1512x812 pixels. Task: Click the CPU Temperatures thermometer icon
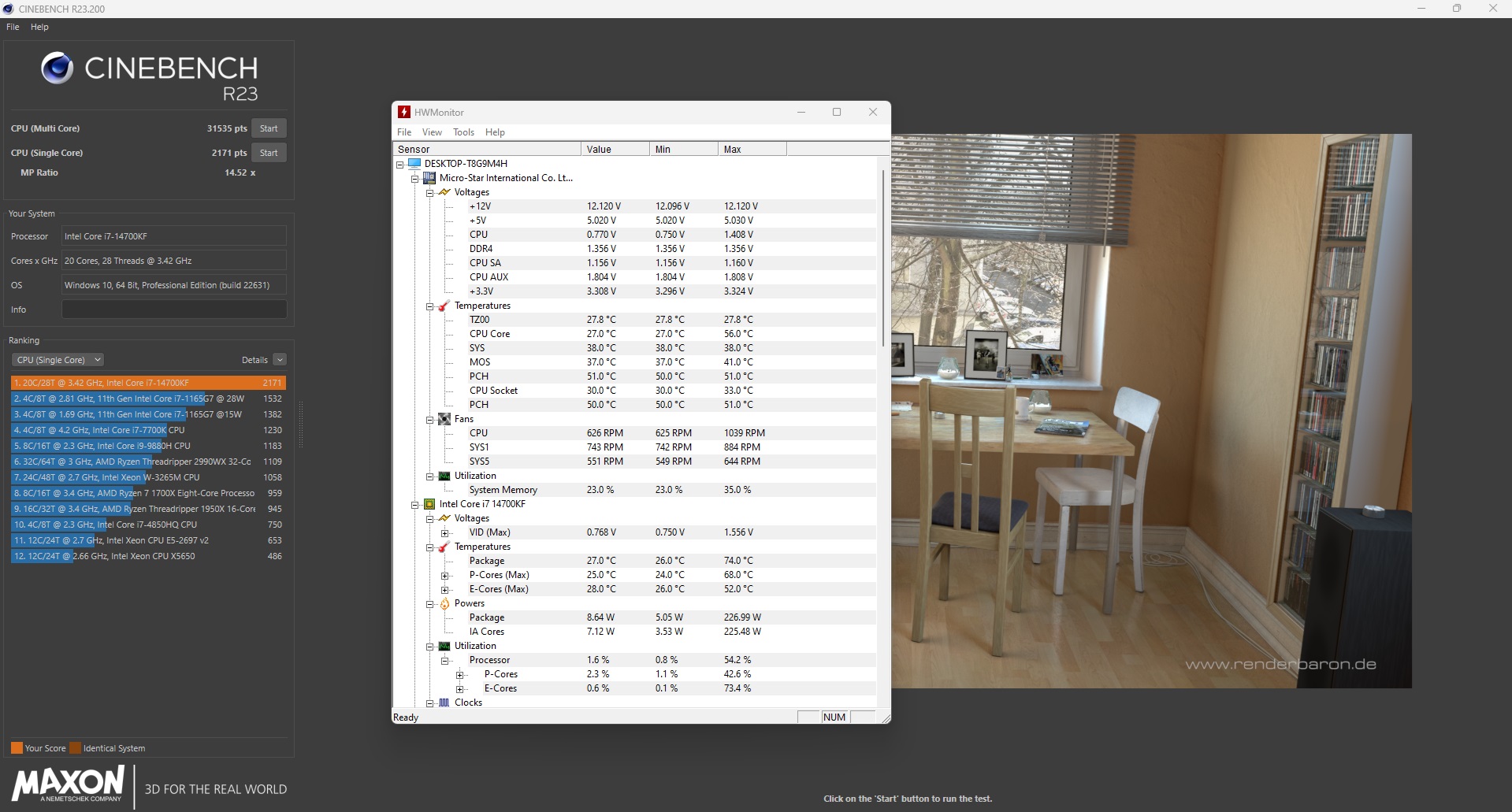(444, 547)
